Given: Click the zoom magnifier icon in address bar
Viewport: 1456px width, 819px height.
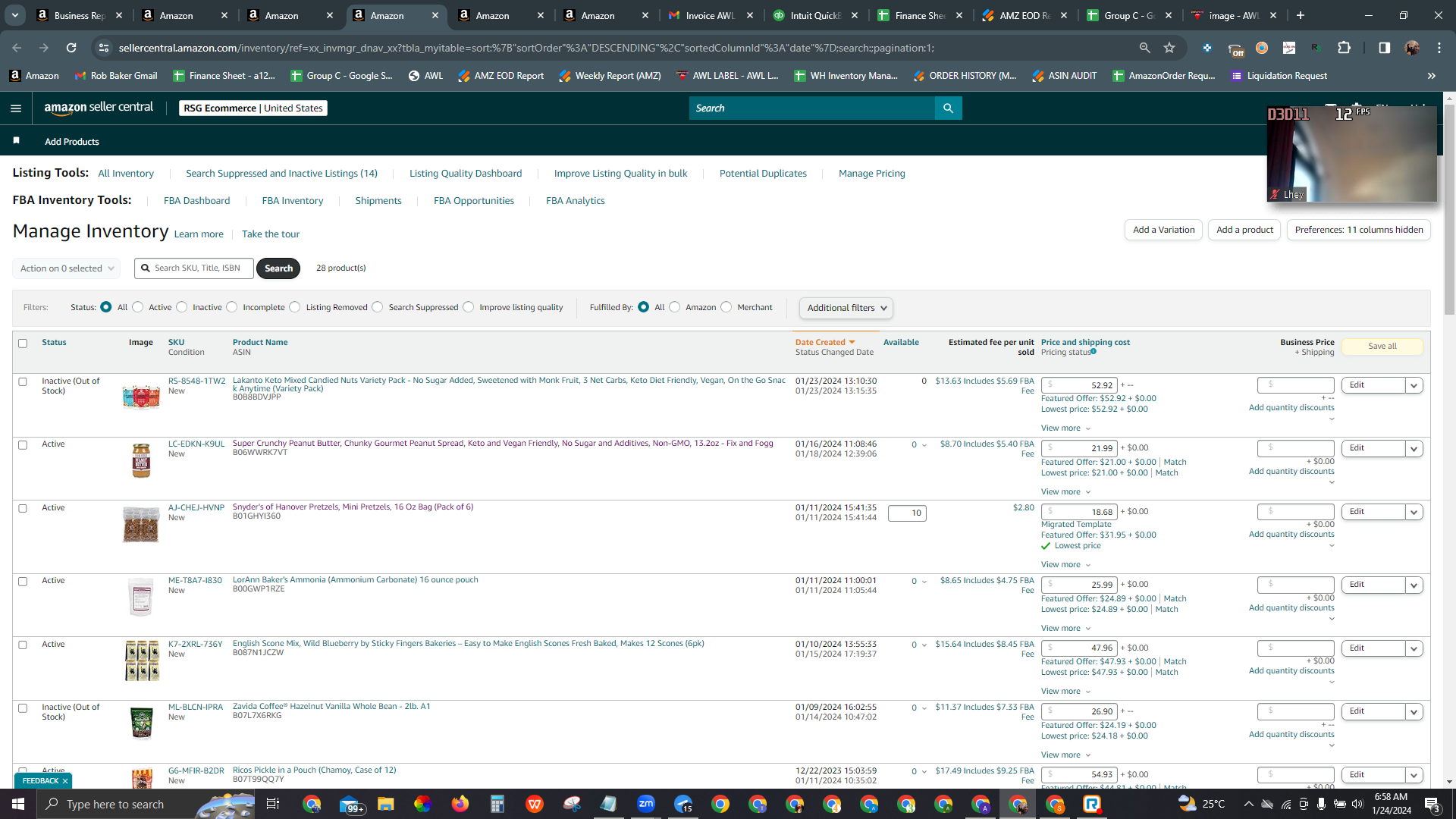Looking at the screenshot, I should point(1145,48).
